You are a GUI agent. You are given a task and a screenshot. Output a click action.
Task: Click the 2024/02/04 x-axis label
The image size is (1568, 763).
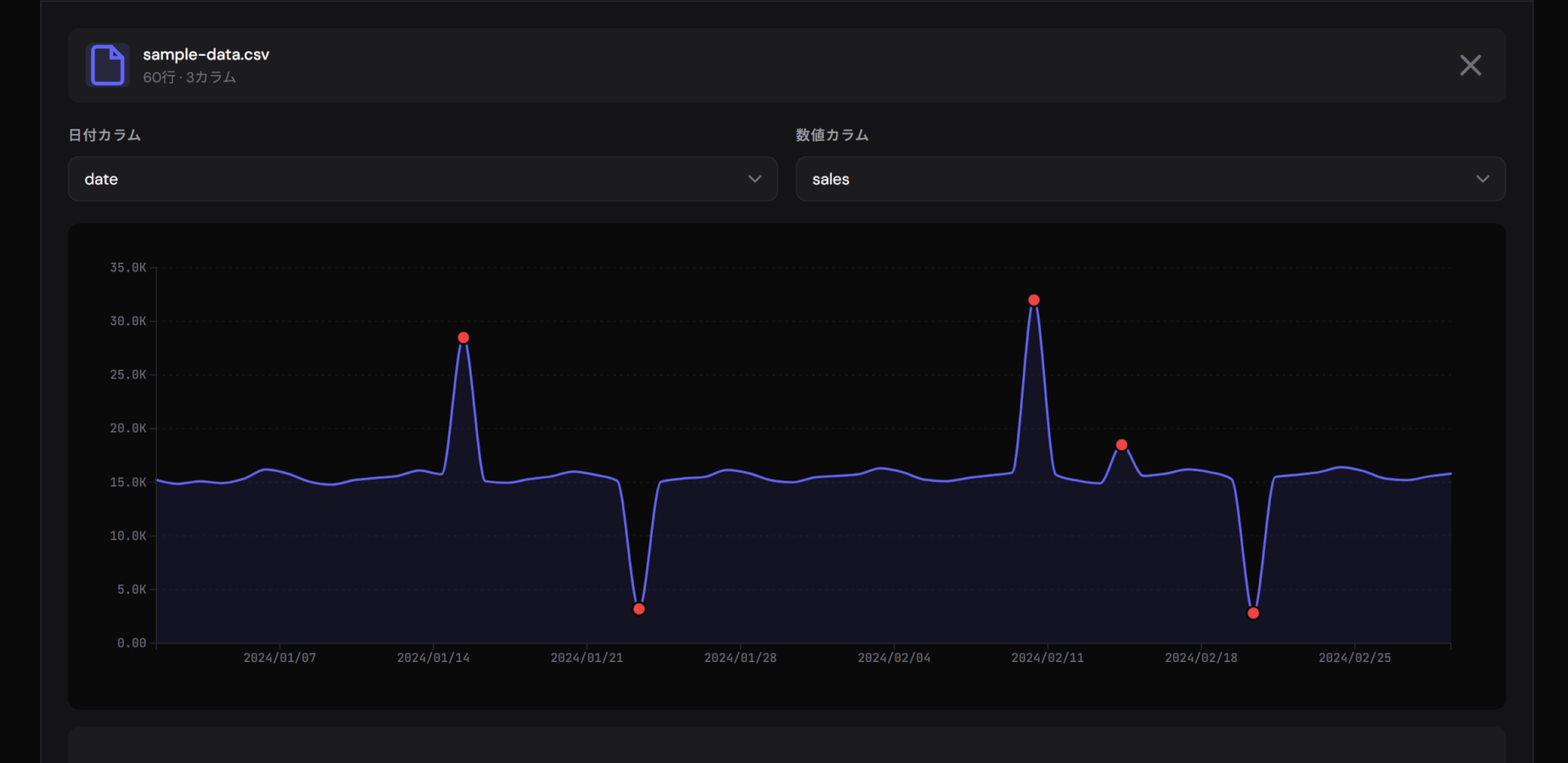tap(893, 658)
